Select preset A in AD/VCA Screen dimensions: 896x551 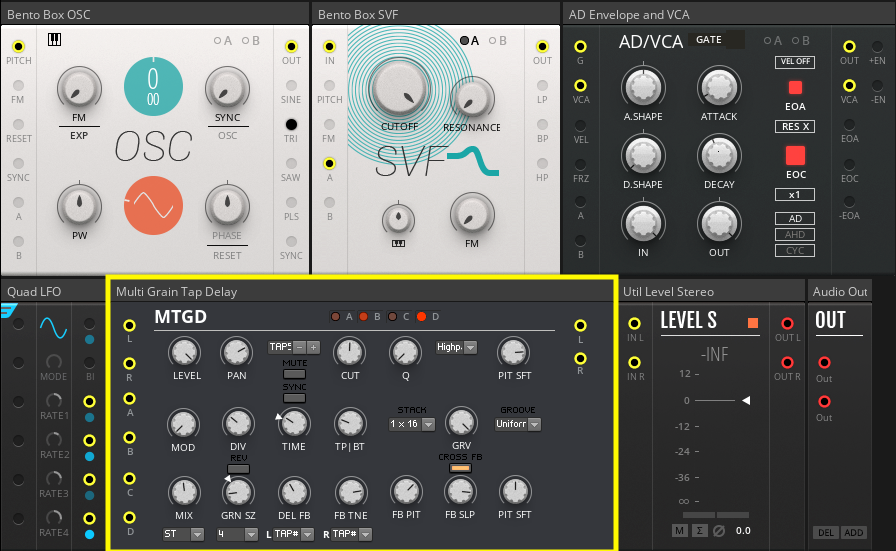767,41
